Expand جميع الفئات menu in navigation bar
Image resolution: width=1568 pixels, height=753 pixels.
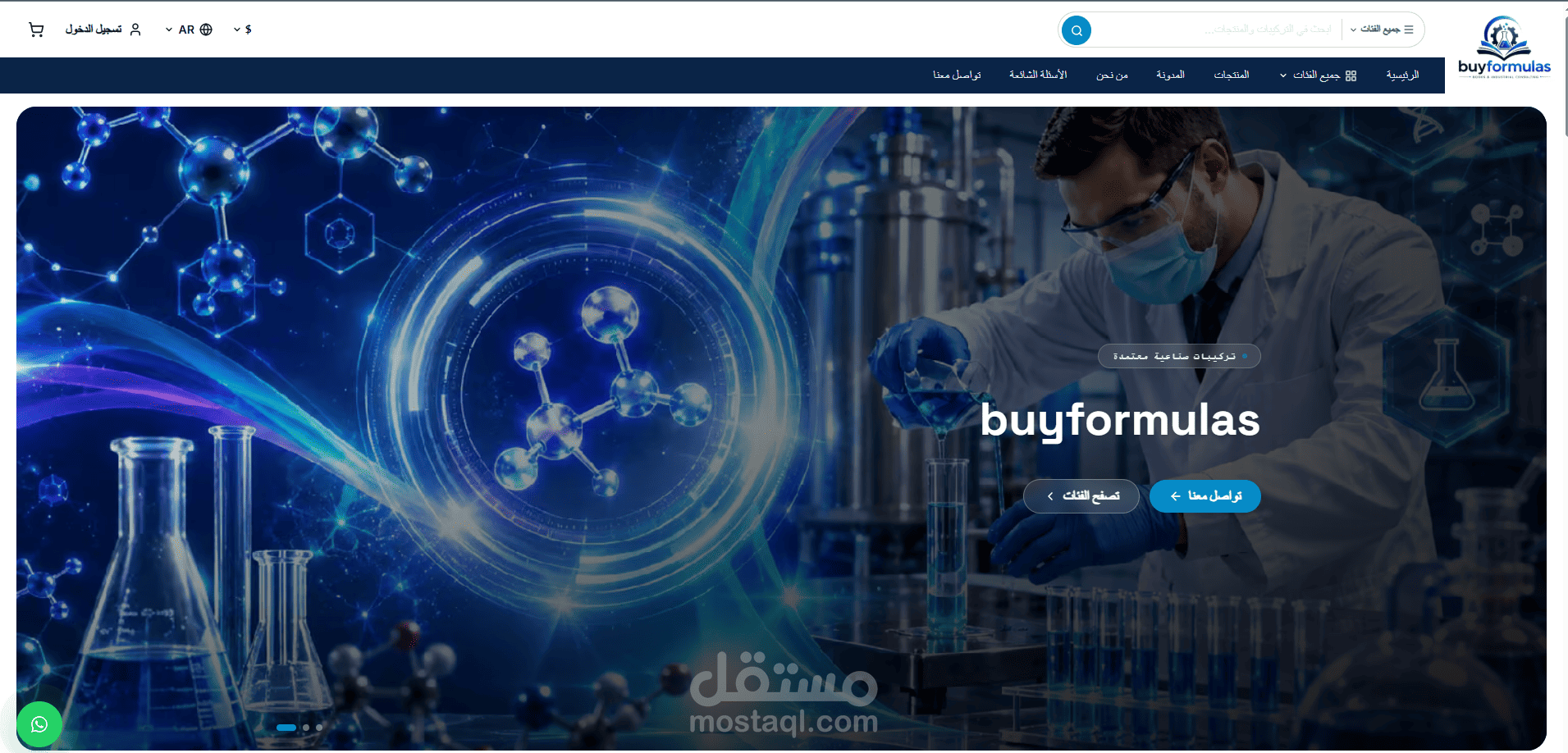pyautogui.click(x=1318, y=75)
